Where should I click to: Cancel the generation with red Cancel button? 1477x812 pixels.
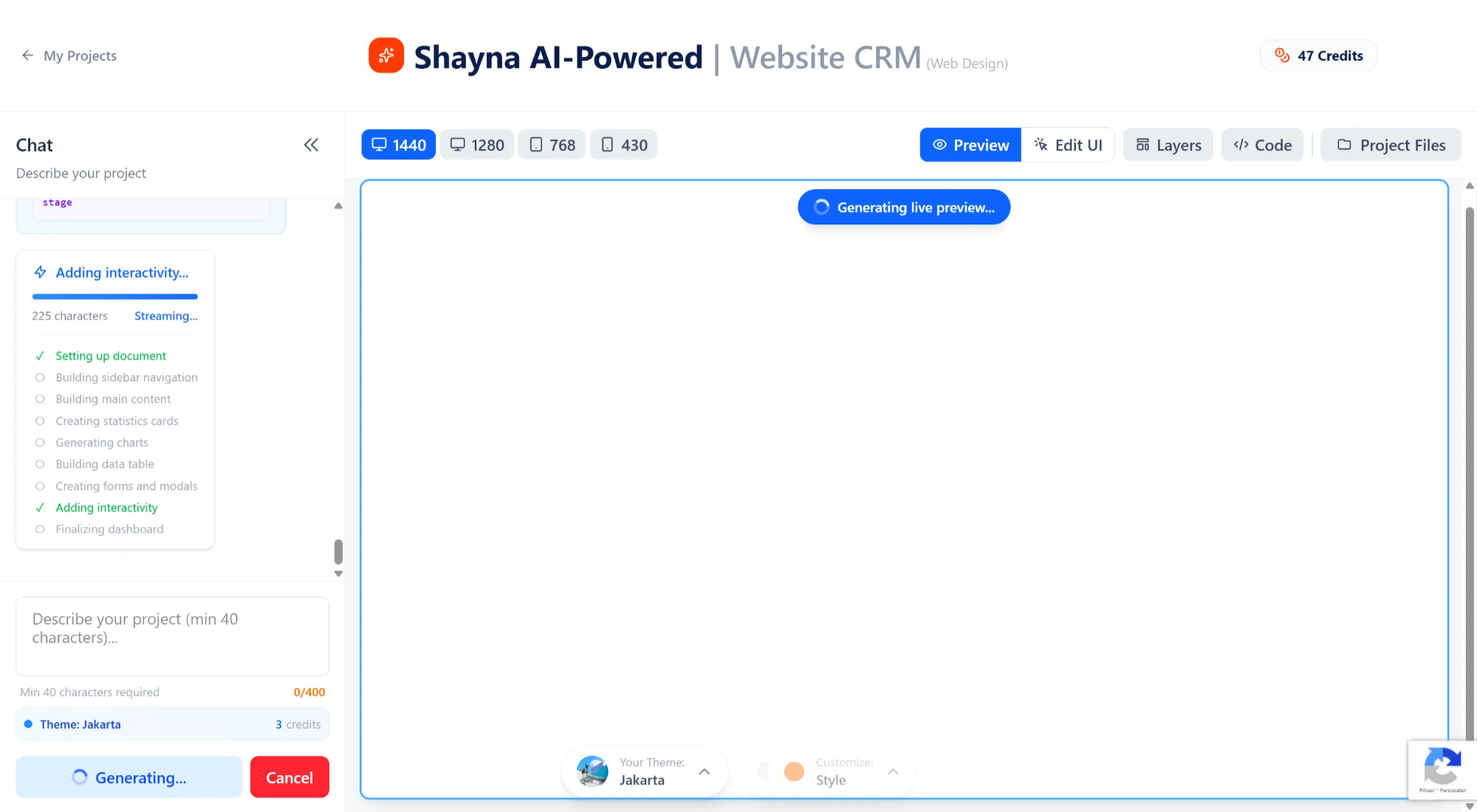pos(289,777)
